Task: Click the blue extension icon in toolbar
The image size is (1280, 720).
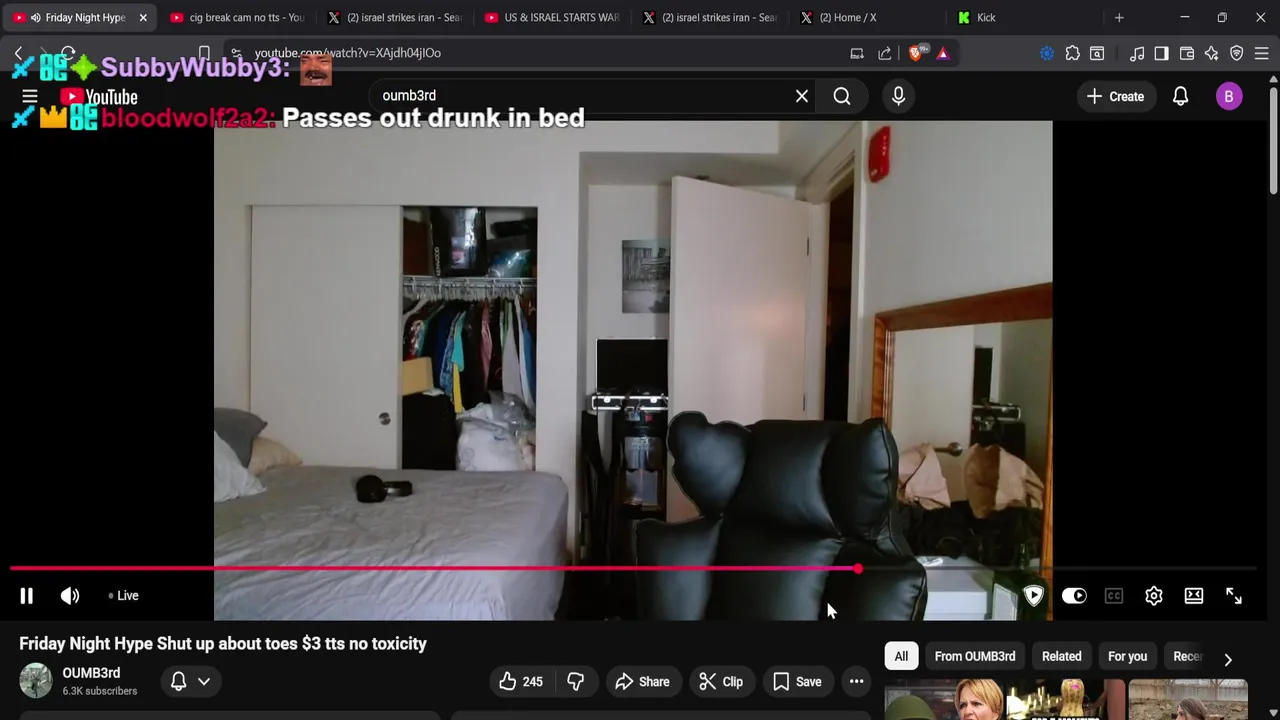Action: click(1047, 53)
